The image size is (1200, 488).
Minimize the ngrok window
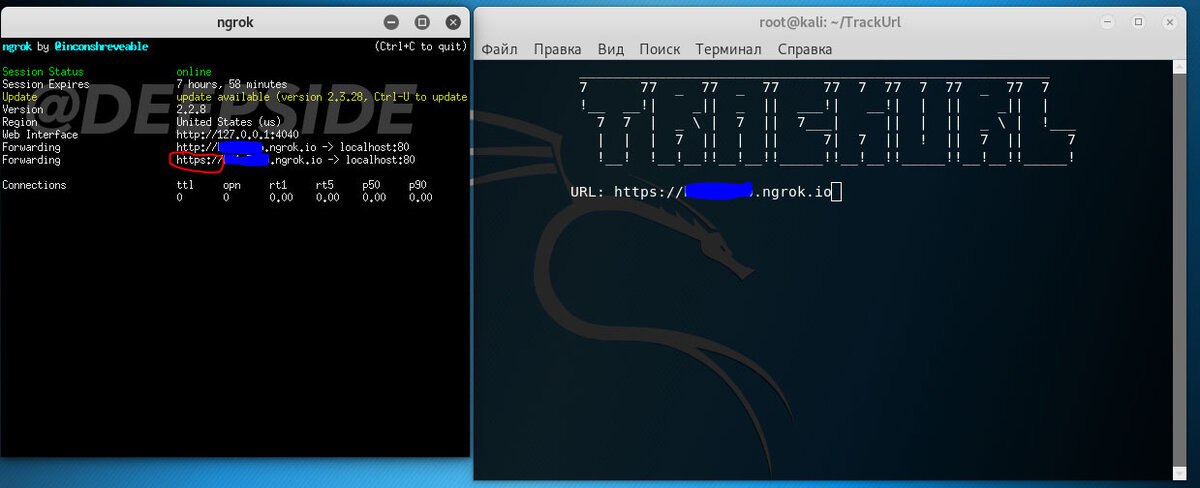(389, 21)
